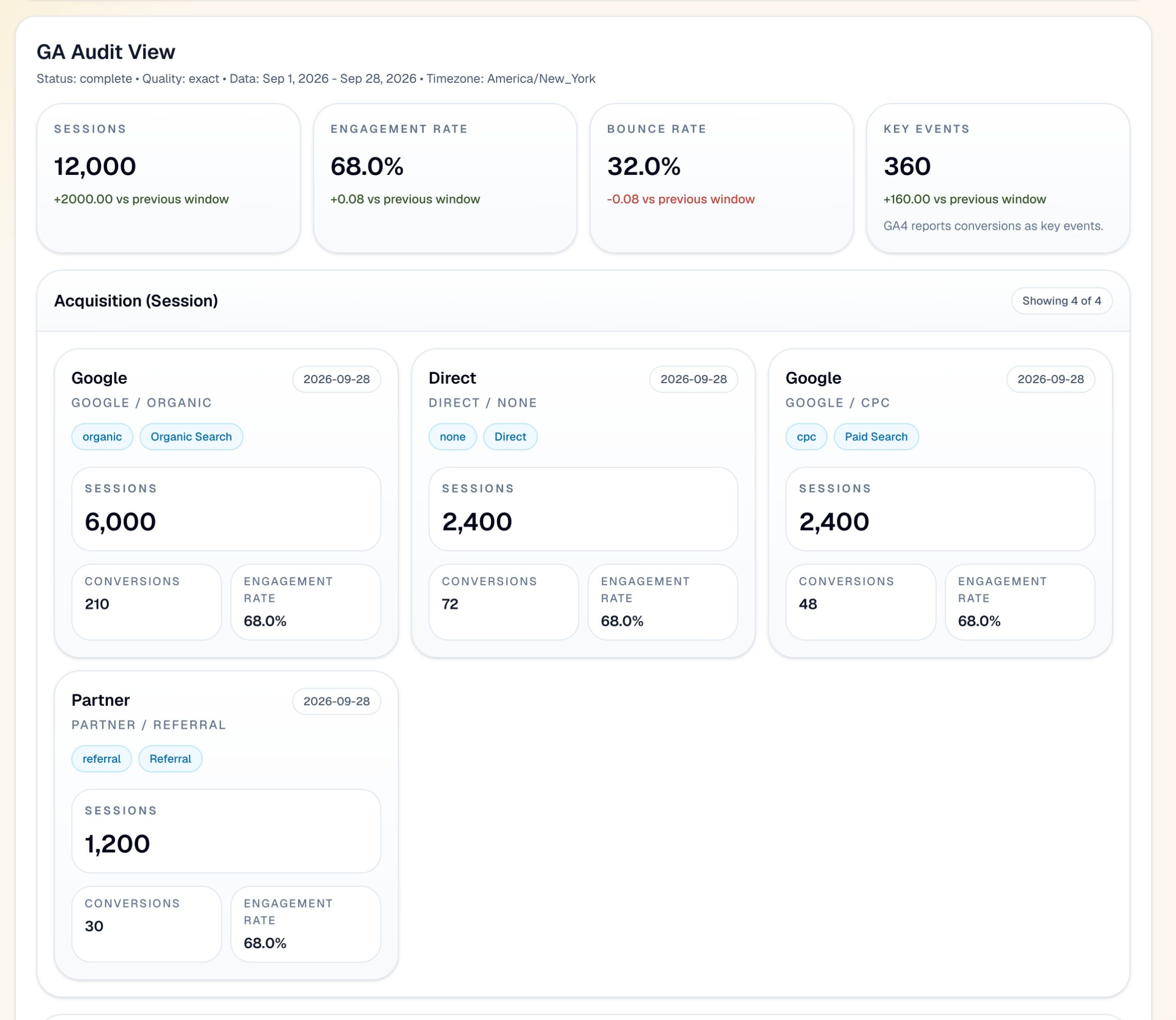Image resolution: width=1176 pixels, height=1020 pixels.
Task: Click the +2000.00 vs previous window delta
Action: pos(141,199)
